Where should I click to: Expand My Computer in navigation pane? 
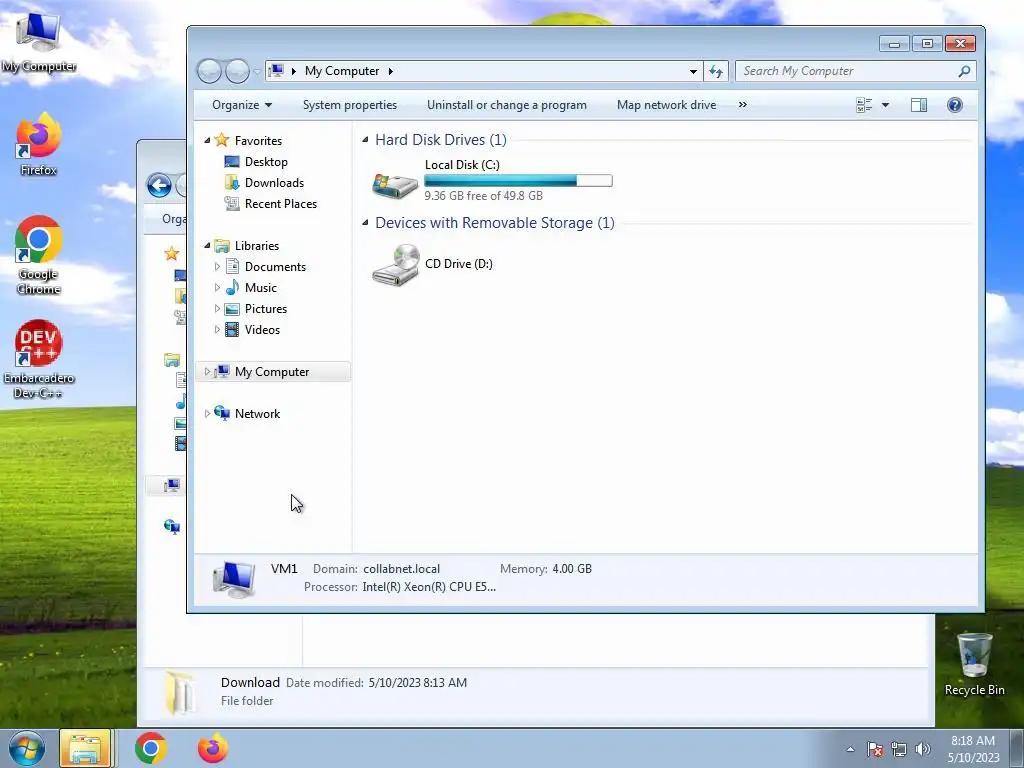point(207,372)
